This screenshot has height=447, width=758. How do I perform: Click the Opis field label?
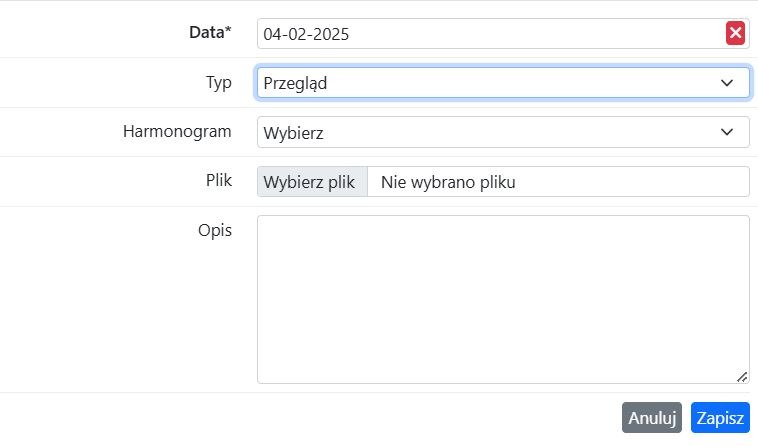pyautogui.click(x=215, y=231)
